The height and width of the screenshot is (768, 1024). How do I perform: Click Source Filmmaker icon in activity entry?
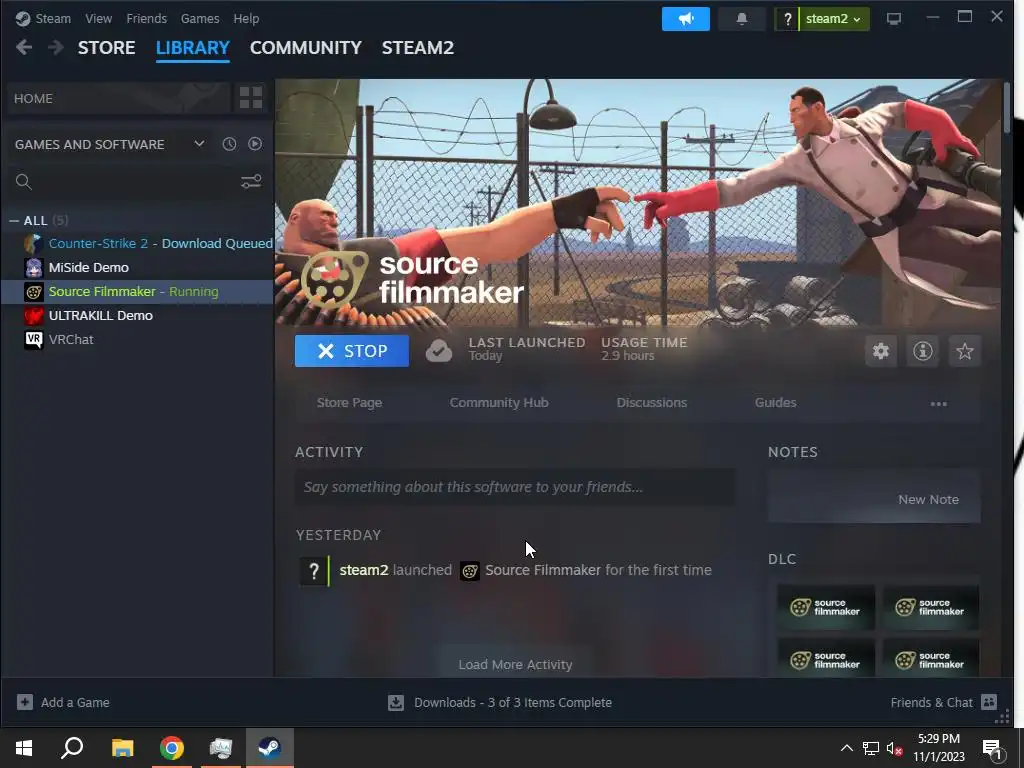pos(470,571)
